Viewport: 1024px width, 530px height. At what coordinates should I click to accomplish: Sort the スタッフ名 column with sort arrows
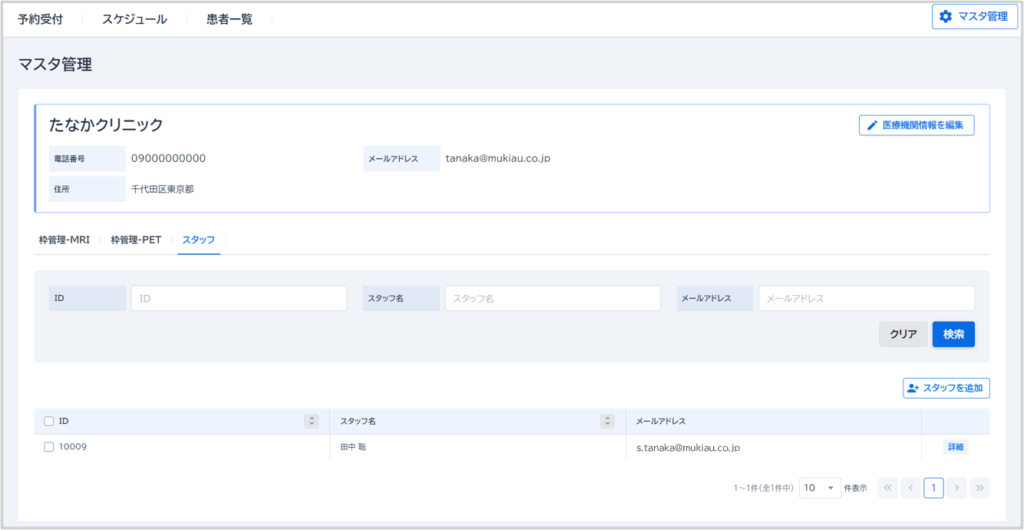pos(606,421)
